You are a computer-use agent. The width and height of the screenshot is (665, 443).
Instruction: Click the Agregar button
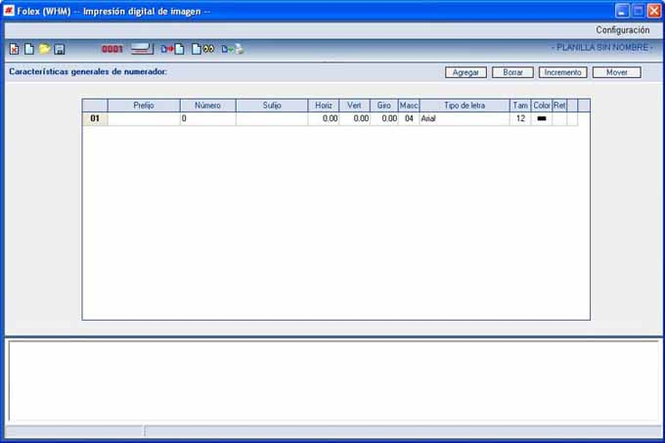pos(466,72)
